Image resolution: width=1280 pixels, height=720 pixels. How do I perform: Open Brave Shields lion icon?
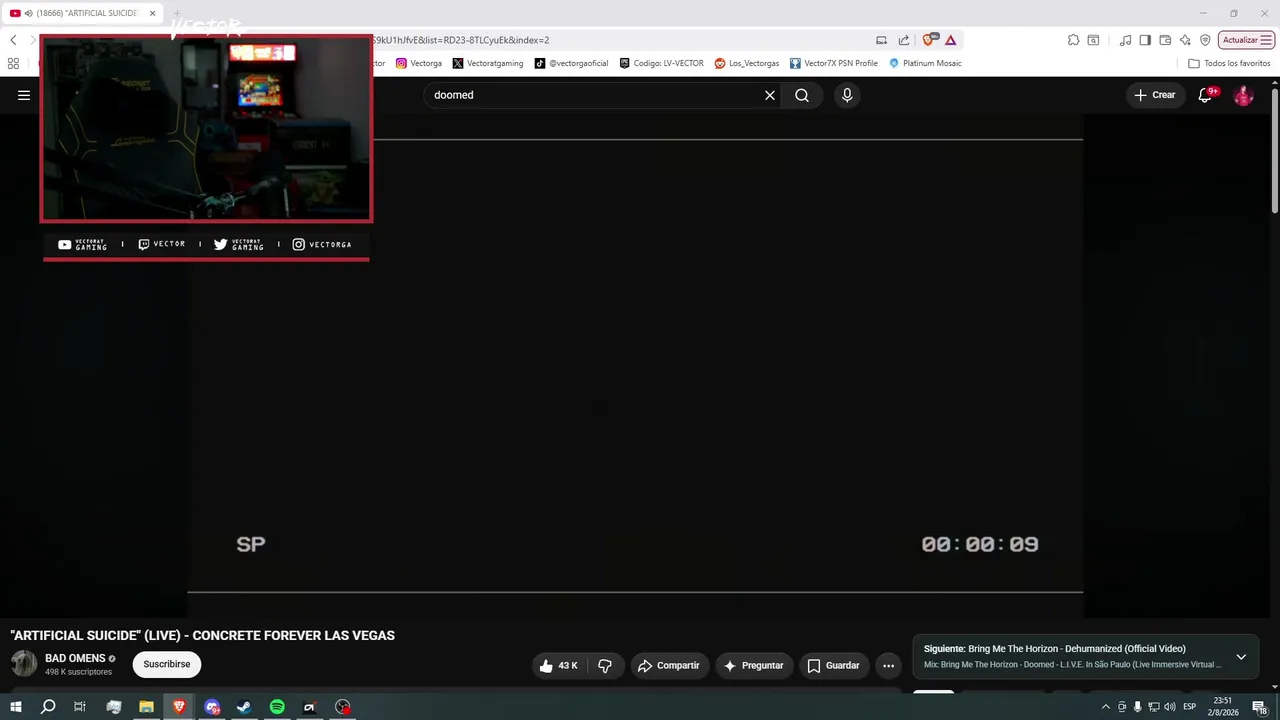[x=929, y=40]
